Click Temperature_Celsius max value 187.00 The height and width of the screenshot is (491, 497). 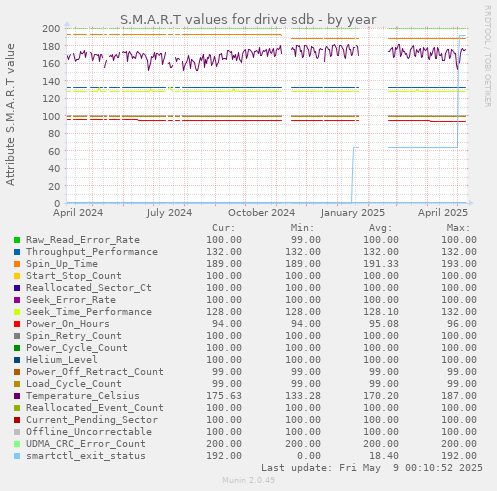[x=459, y=396]
